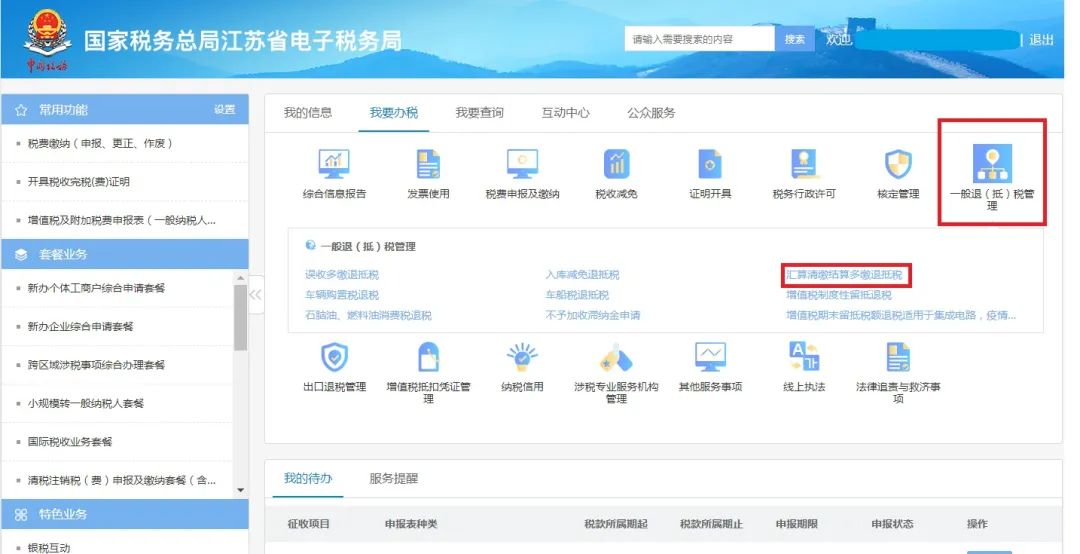The image size is (1080, 554).
Task: Open 其他服务事项 icon
Action: coord(710,358)
